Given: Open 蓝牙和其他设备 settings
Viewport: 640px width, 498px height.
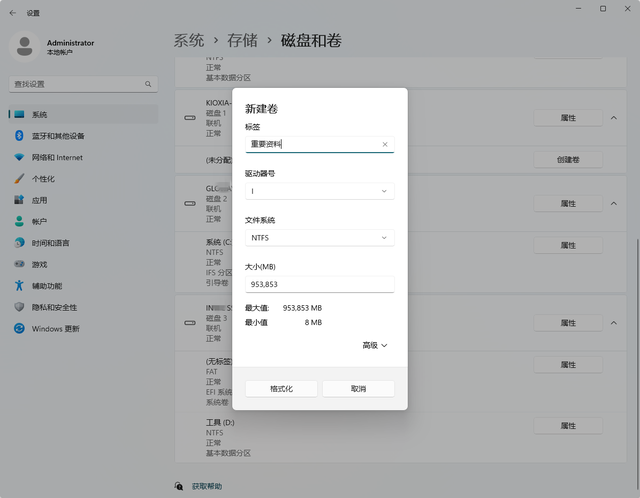Looking at the screenshot, I should point(83,136).
